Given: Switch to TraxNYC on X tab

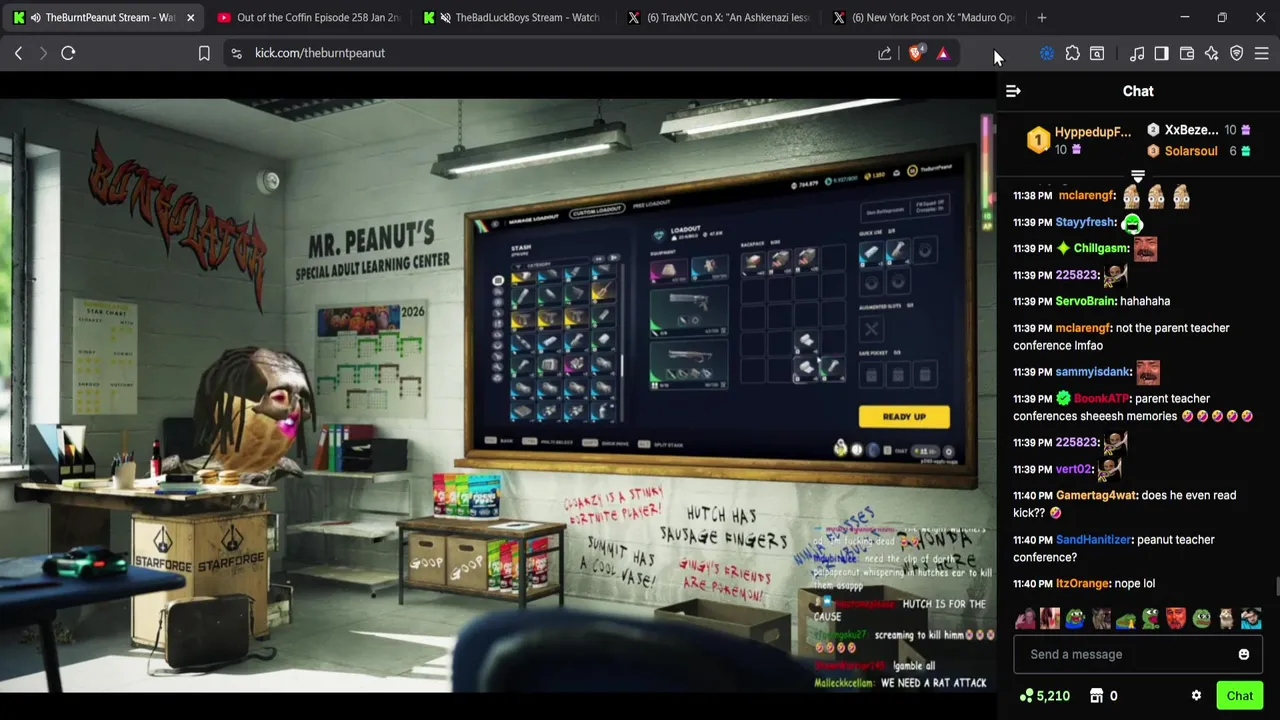Looking at the screenshot, I should [x=719, y=17].
